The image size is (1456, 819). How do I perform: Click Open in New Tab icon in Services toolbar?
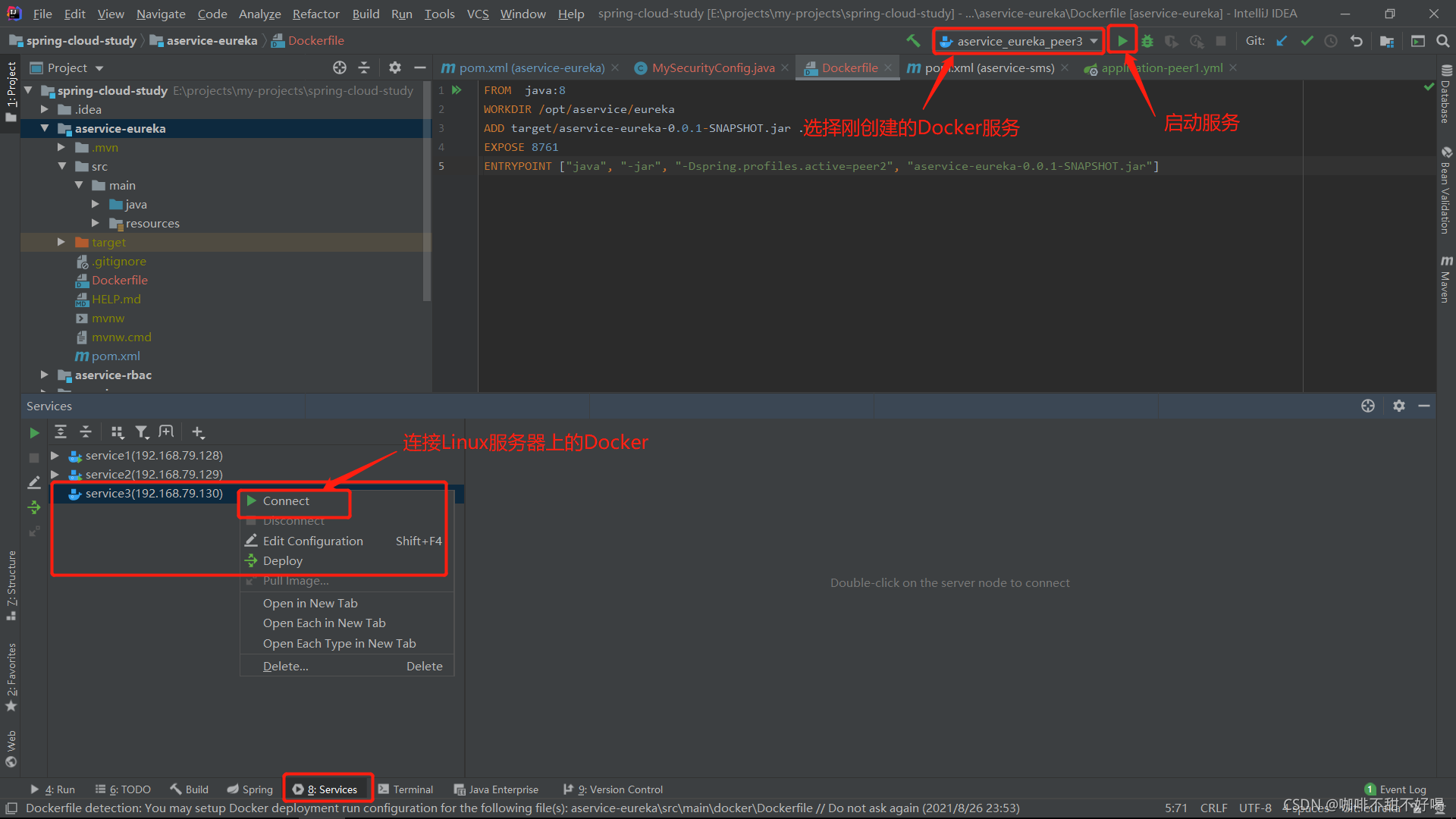coord(166,431)
